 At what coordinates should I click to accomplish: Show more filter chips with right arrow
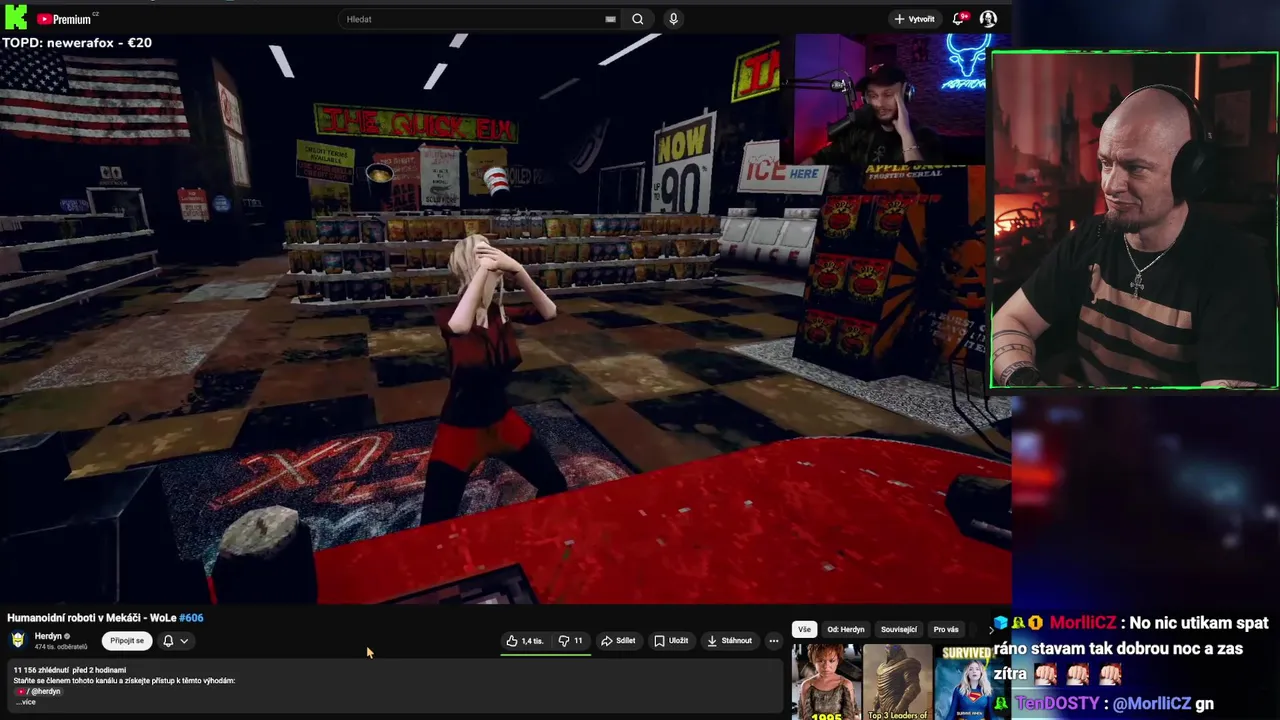tap(990, 629)
